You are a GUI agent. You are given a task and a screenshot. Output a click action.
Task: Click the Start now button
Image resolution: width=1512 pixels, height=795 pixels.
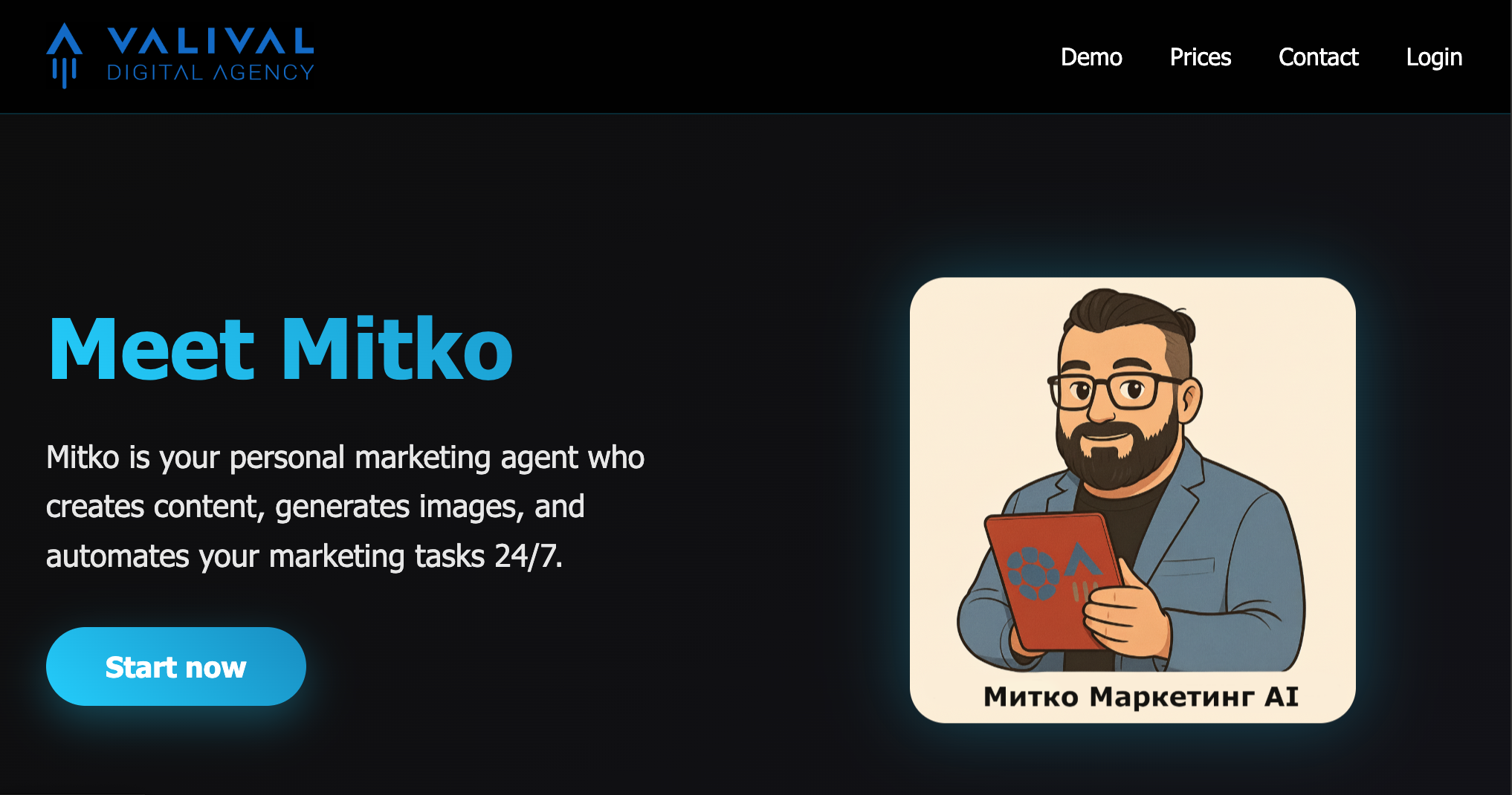click(176, 666)
